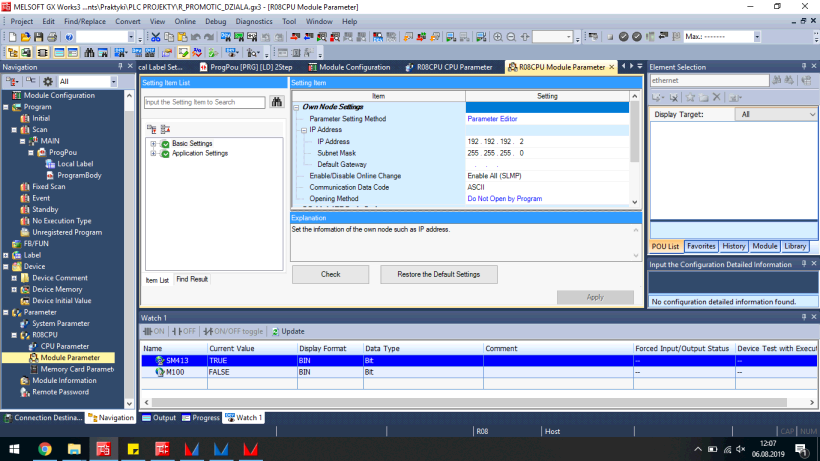Switch to the Find Result tab
This screenshot has height=461, width=820.
click(x=192, y=279)
